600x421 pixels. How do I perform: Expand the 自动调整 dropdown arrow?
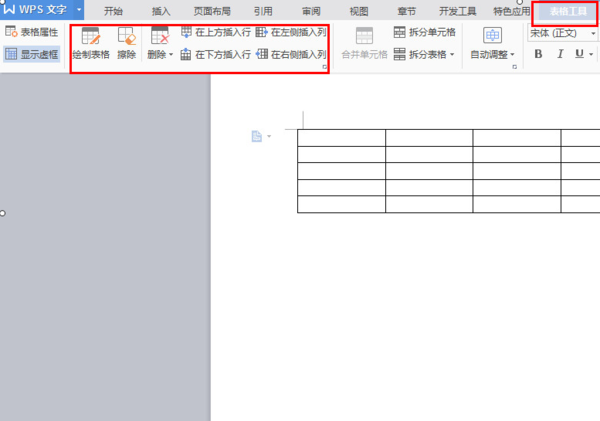[x=512, y=54]
